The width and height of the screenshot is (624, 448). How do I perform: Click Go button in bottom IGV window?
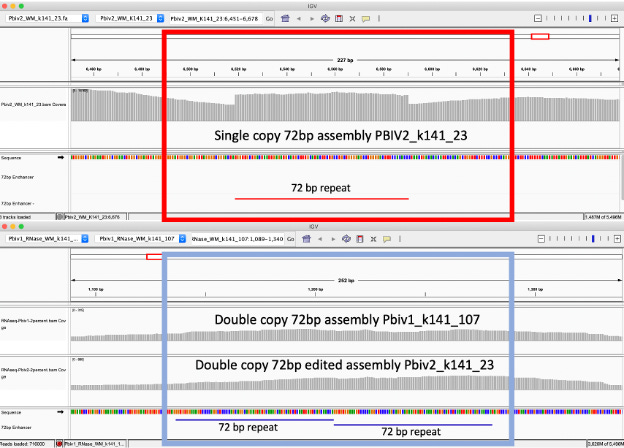pos(291,239)
